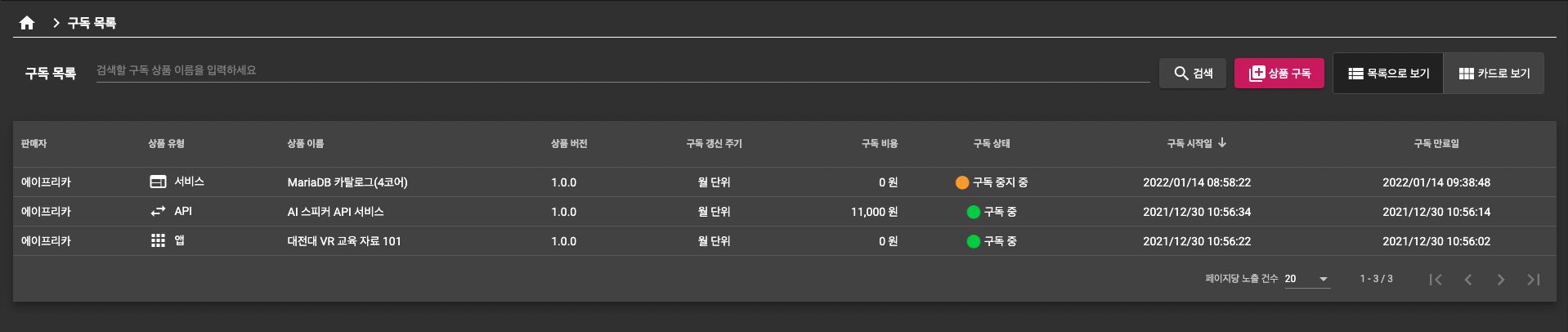Click the 앱 grid type icon

click(158, 240)
